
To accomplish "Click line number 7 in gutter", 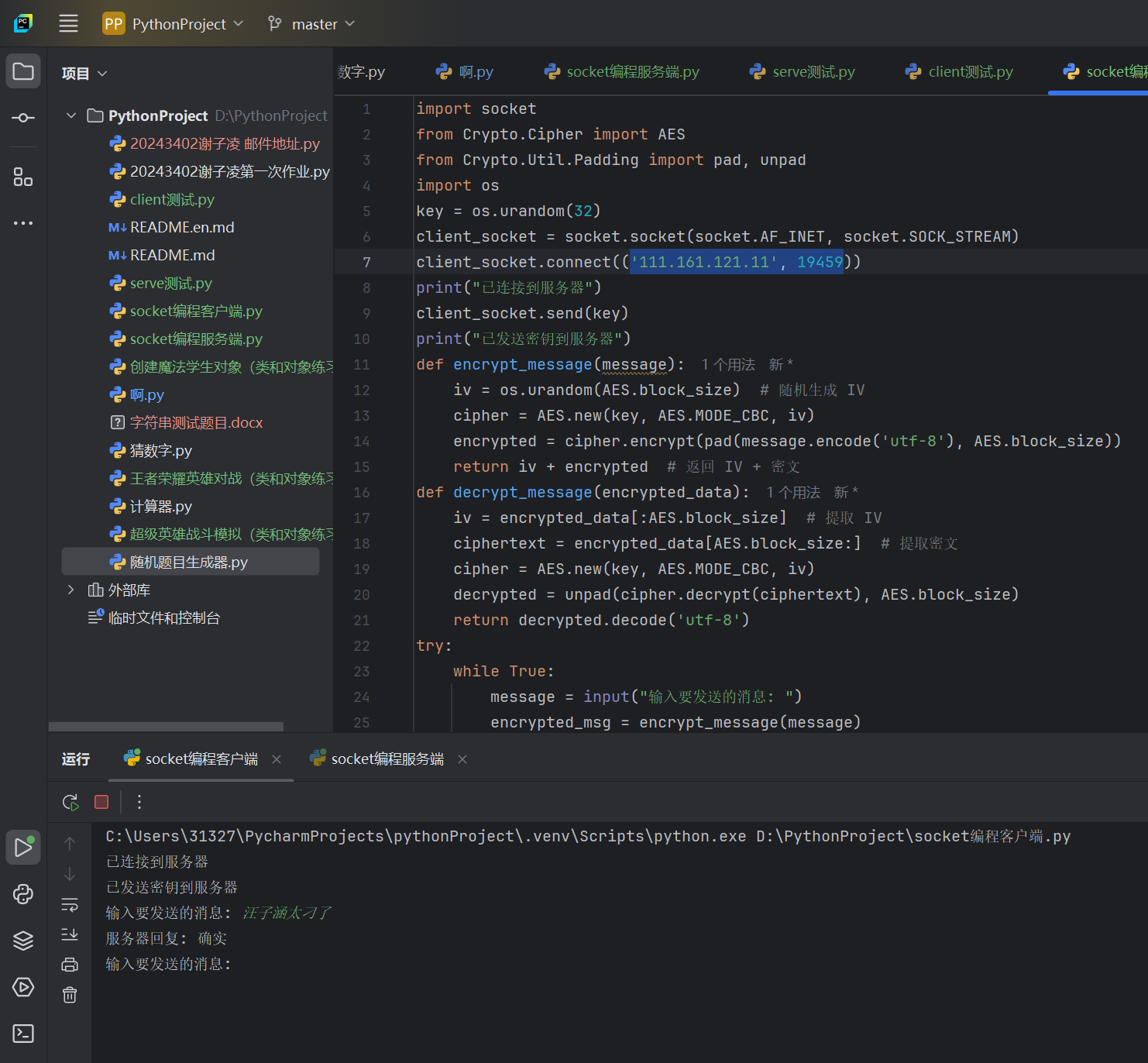I will [366, 262].
